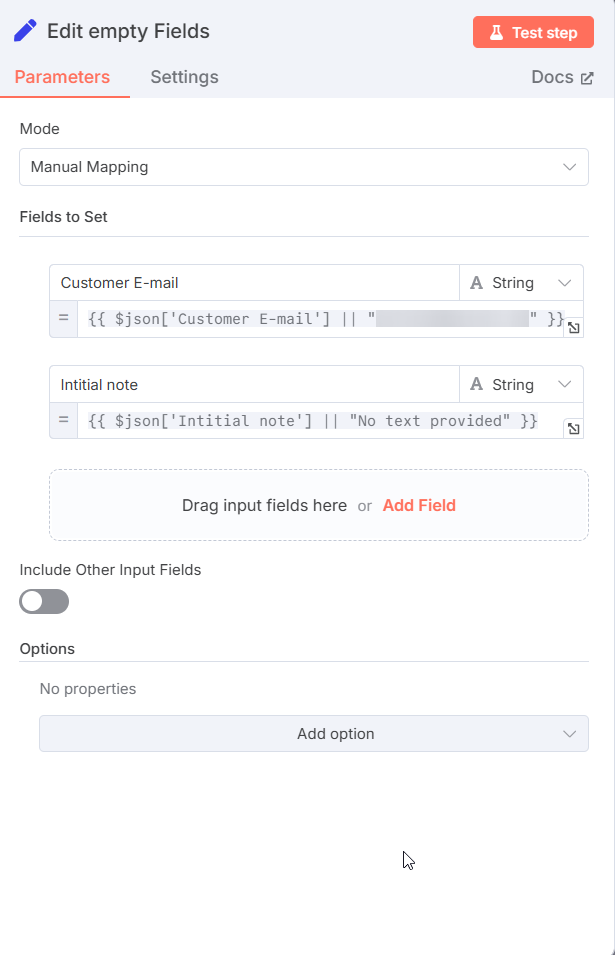Image resolution: width=615 pixels, height=955 pixels.
Task: Click the equals sign beside Customer E-mail expression
Action: click(x=63, y=318)
